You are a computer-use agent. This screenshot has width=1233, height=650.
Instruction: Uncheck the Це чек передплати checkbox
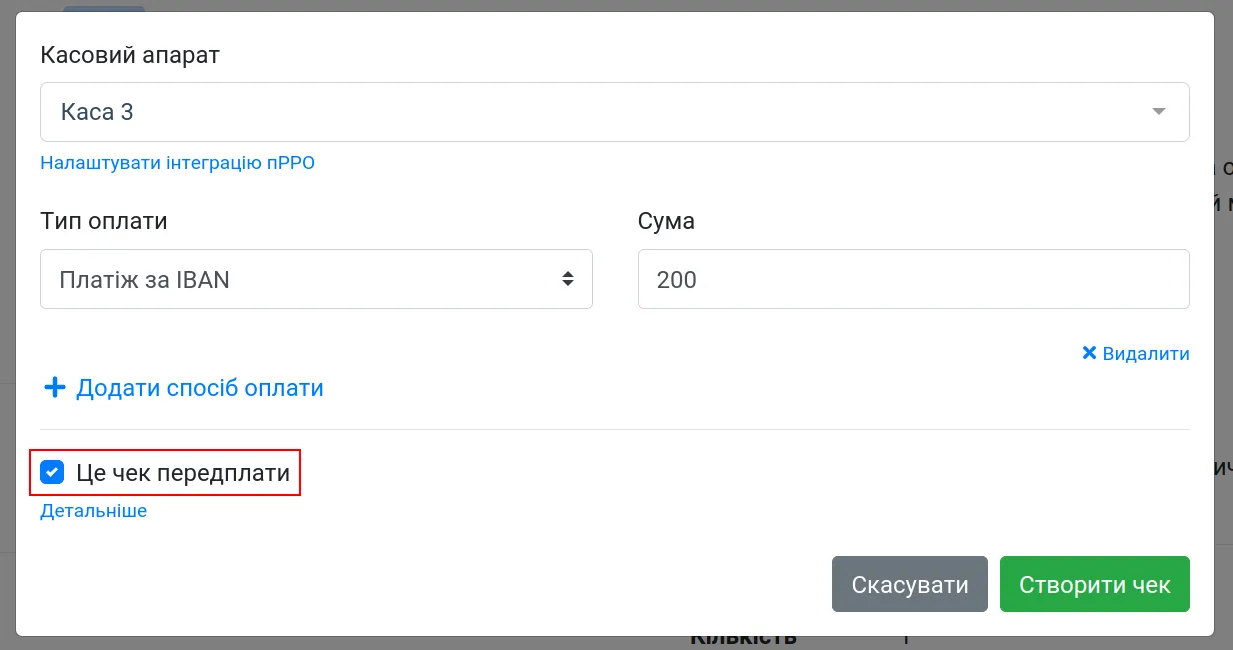52,472
